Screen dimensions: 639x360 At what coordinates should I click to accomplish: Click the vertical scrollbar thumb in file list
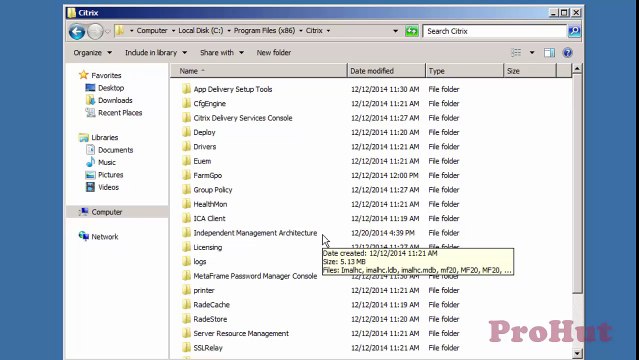point(577,184)
